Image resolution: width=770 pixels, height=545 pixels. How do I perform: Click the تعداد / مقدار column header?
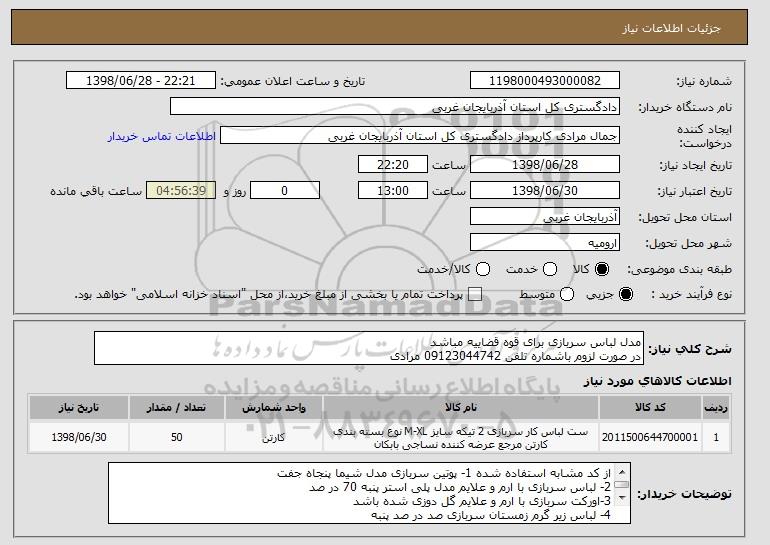tap(177, 408)
